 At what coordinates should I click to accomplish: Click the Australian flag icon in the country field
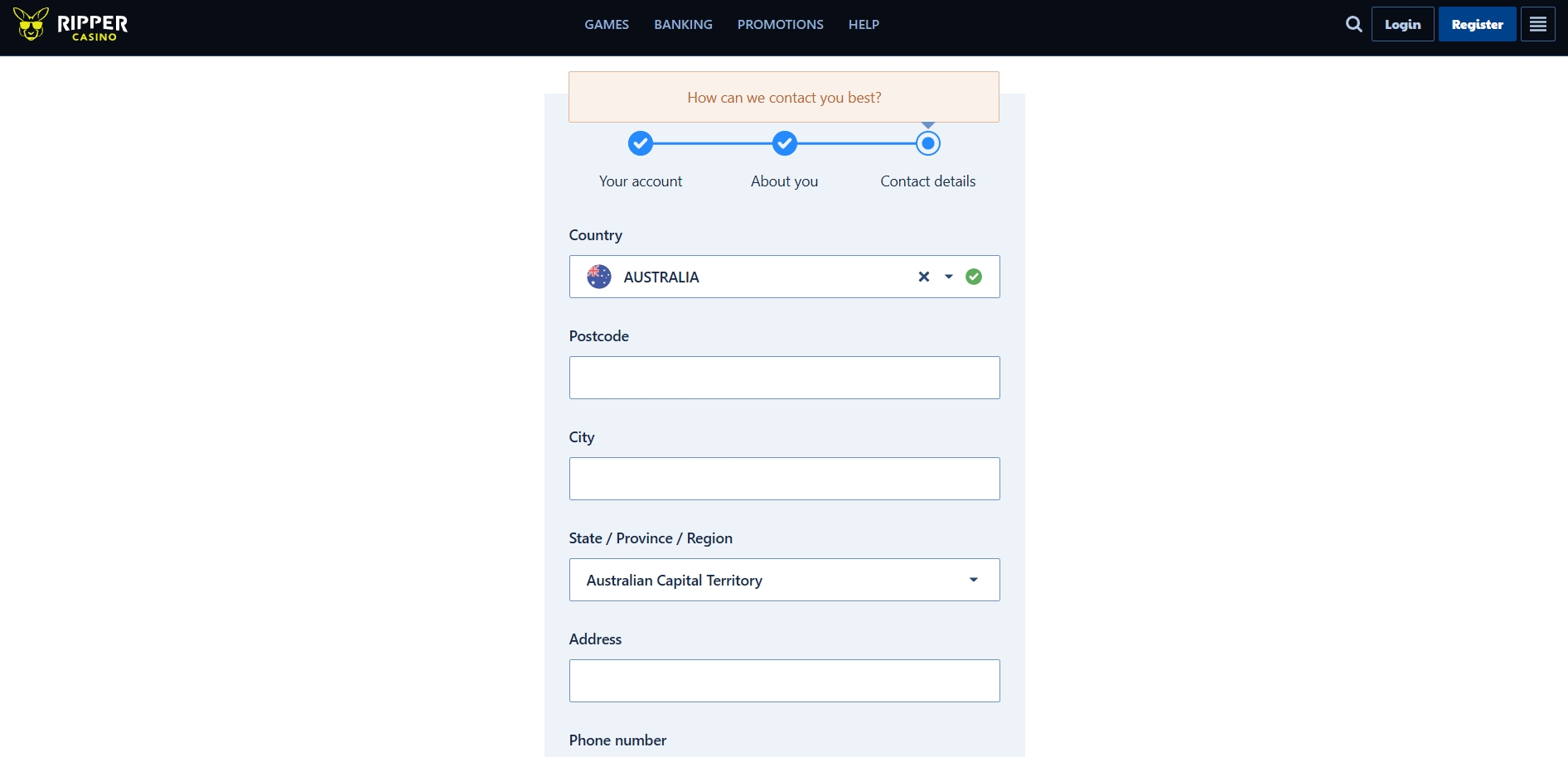point(599,277)
